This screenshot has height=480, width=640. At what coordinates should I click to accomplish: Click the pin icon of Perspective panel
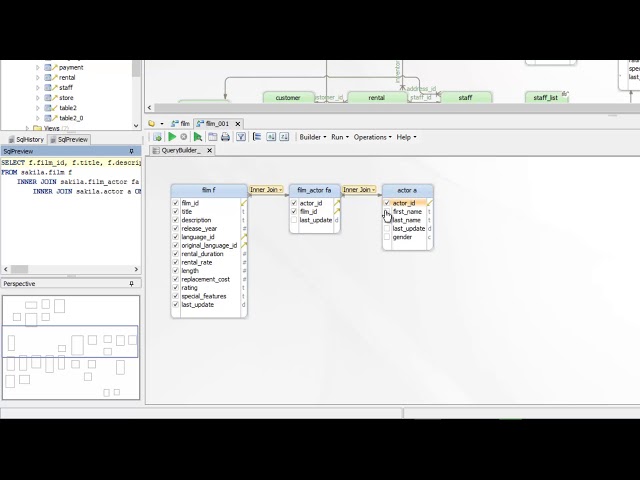point(131,284)
